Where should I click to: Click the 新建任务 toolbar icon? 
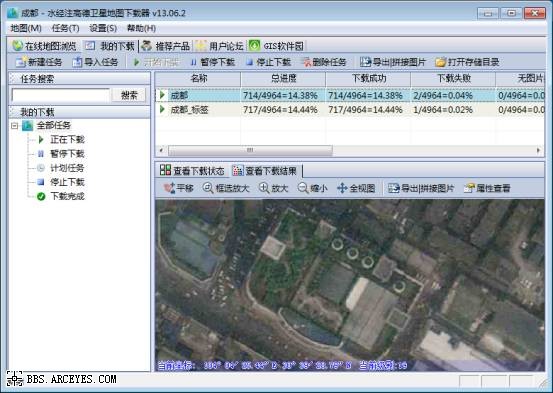[20, 62]
